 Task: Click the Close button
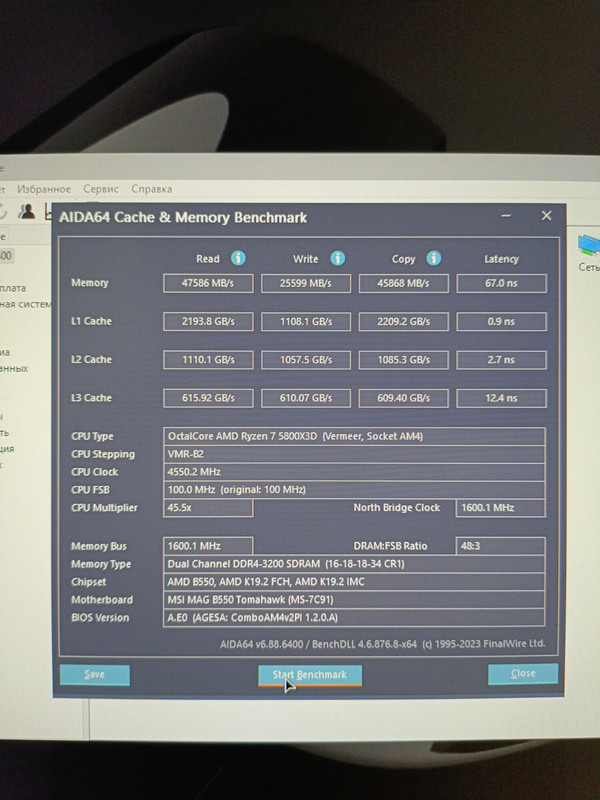coord(523,674)
